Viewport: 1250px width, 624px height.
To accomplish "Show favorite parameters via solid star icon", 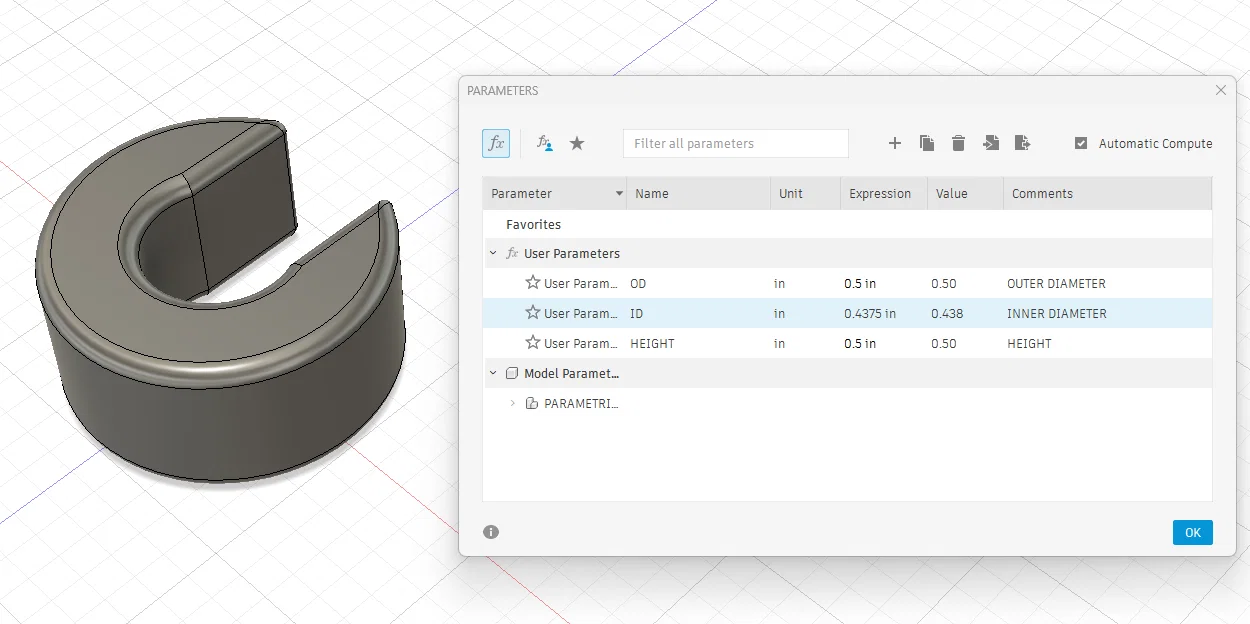I will point(577,143).
